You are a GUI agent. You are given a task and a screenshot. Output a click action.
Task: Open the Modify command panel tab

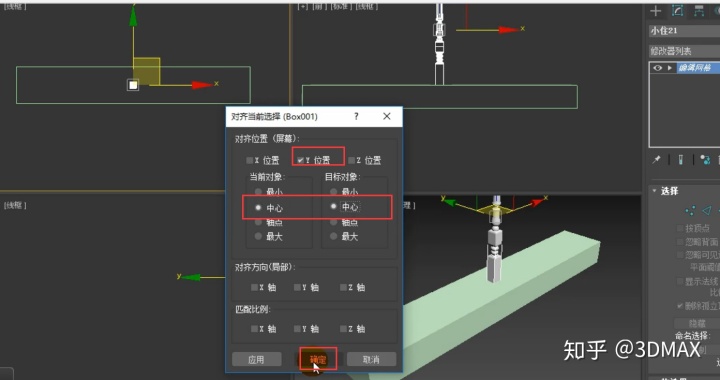(678, 11)
